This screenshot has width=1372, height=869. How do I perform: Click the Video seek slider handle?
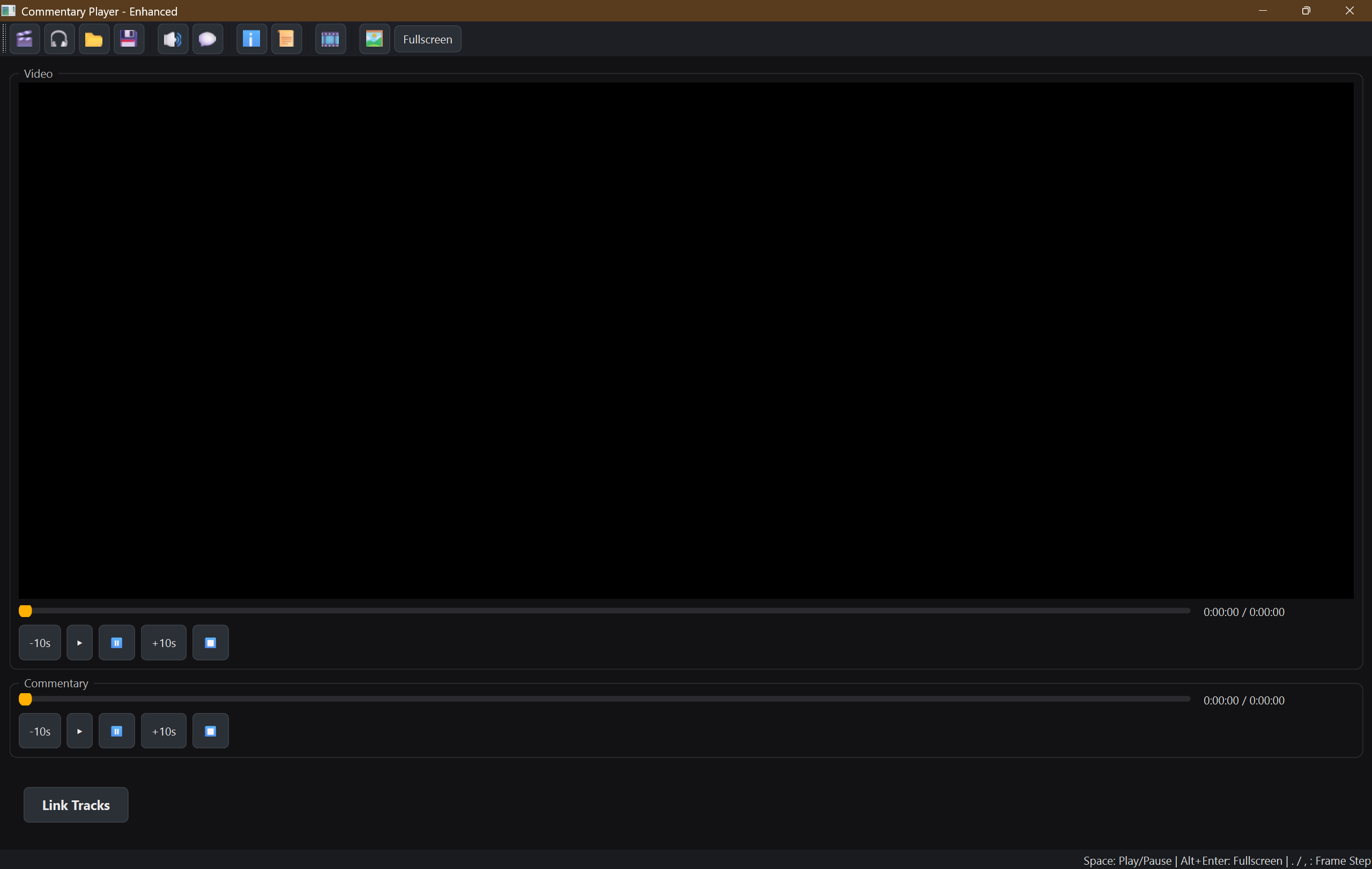(25, 612)
